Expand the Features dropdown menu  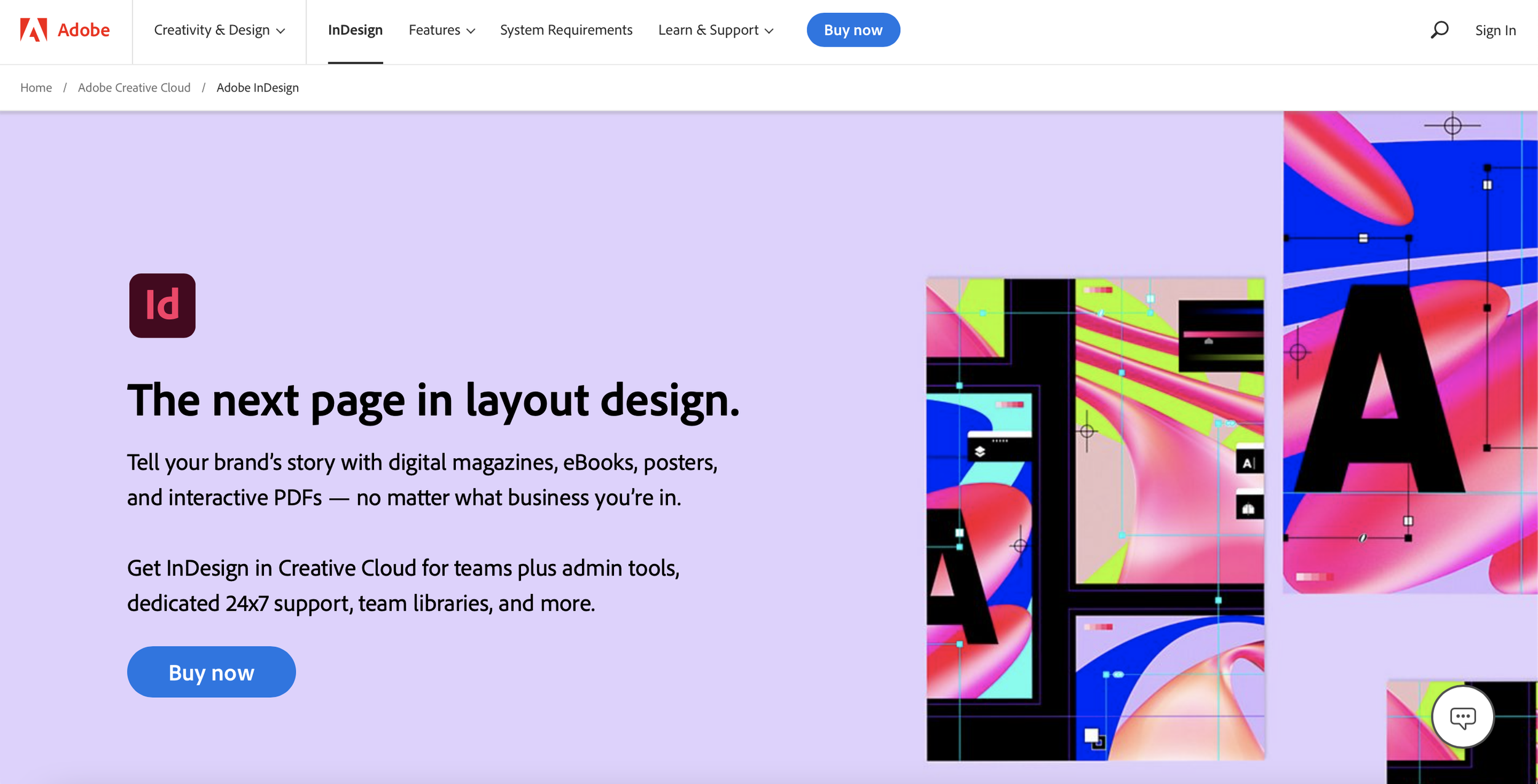click(x=441, y=30)
